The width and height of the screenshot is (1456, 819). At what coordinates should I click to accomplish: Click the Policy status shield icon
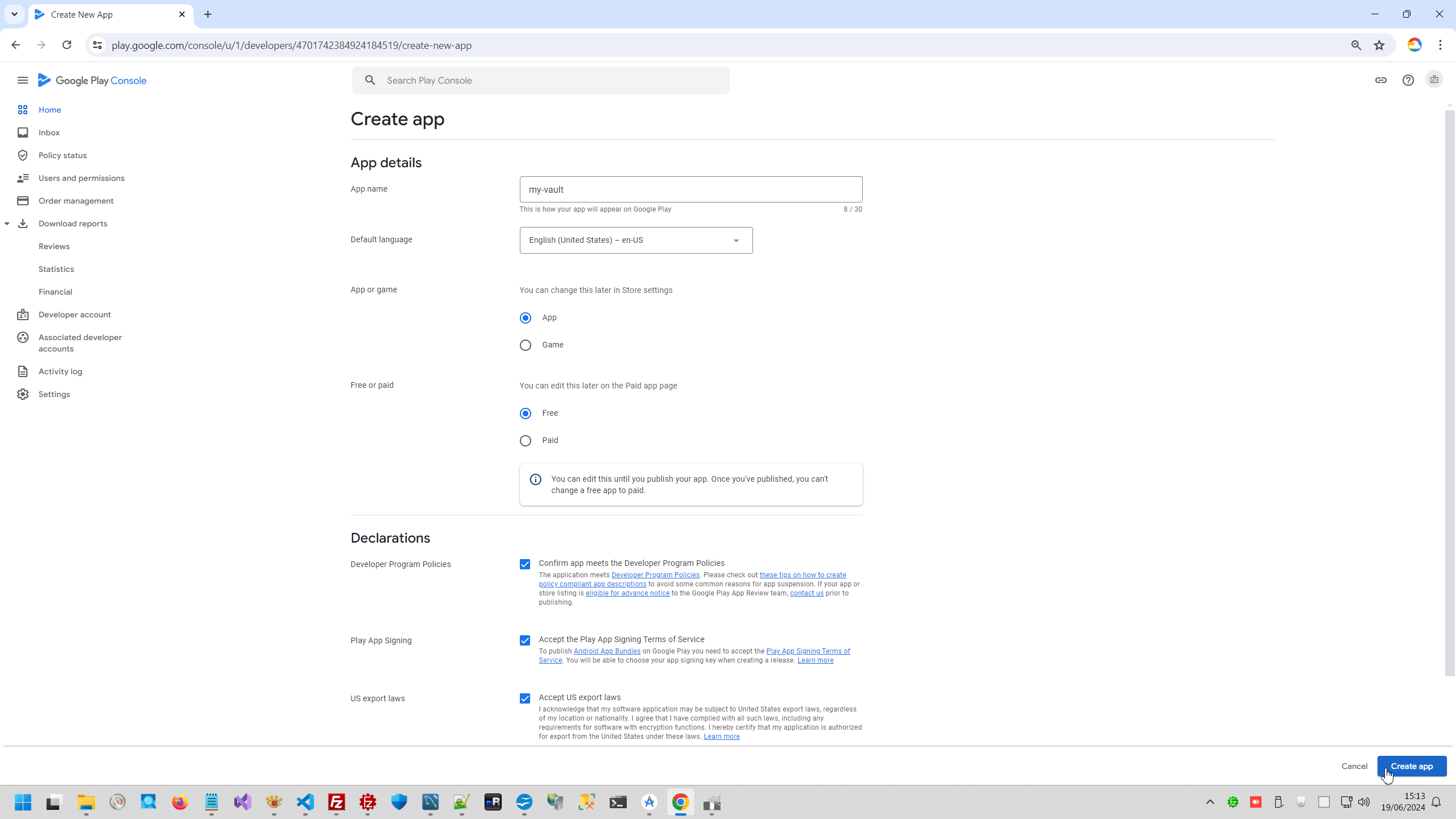click(x=23, y=155)
